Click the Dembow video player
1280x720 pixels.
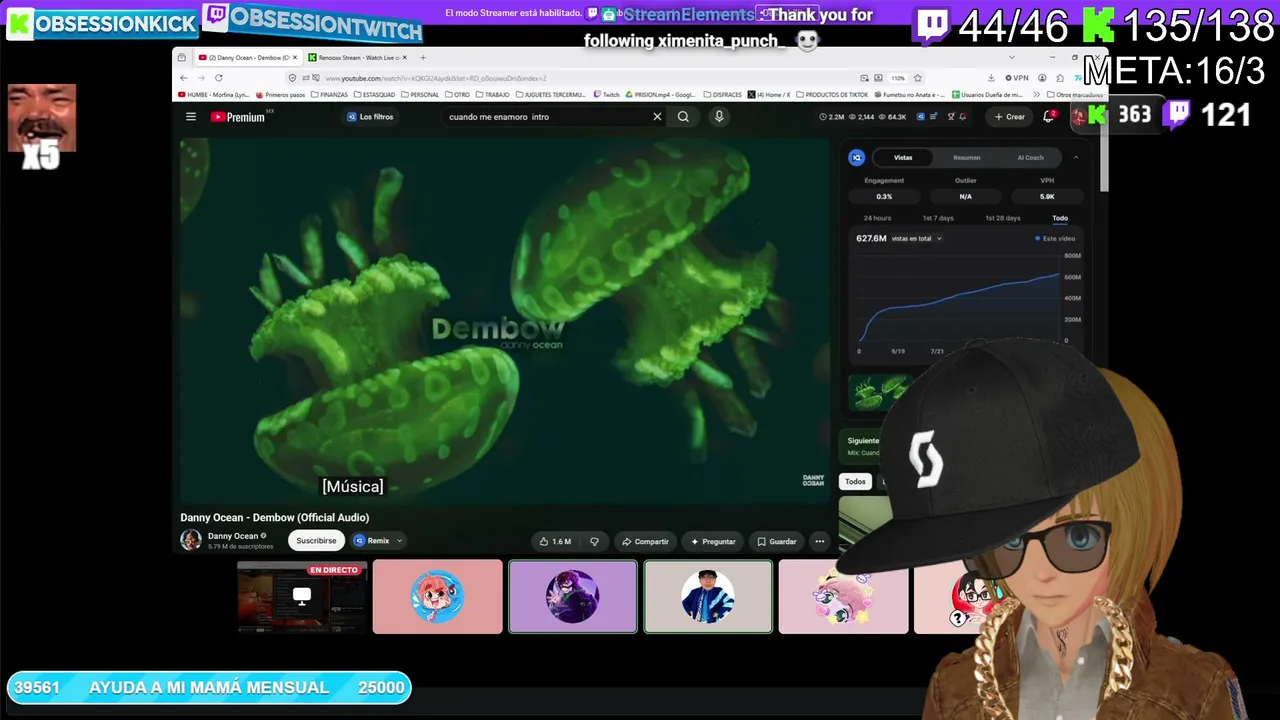pyautogui.click(x=504, y=320)
